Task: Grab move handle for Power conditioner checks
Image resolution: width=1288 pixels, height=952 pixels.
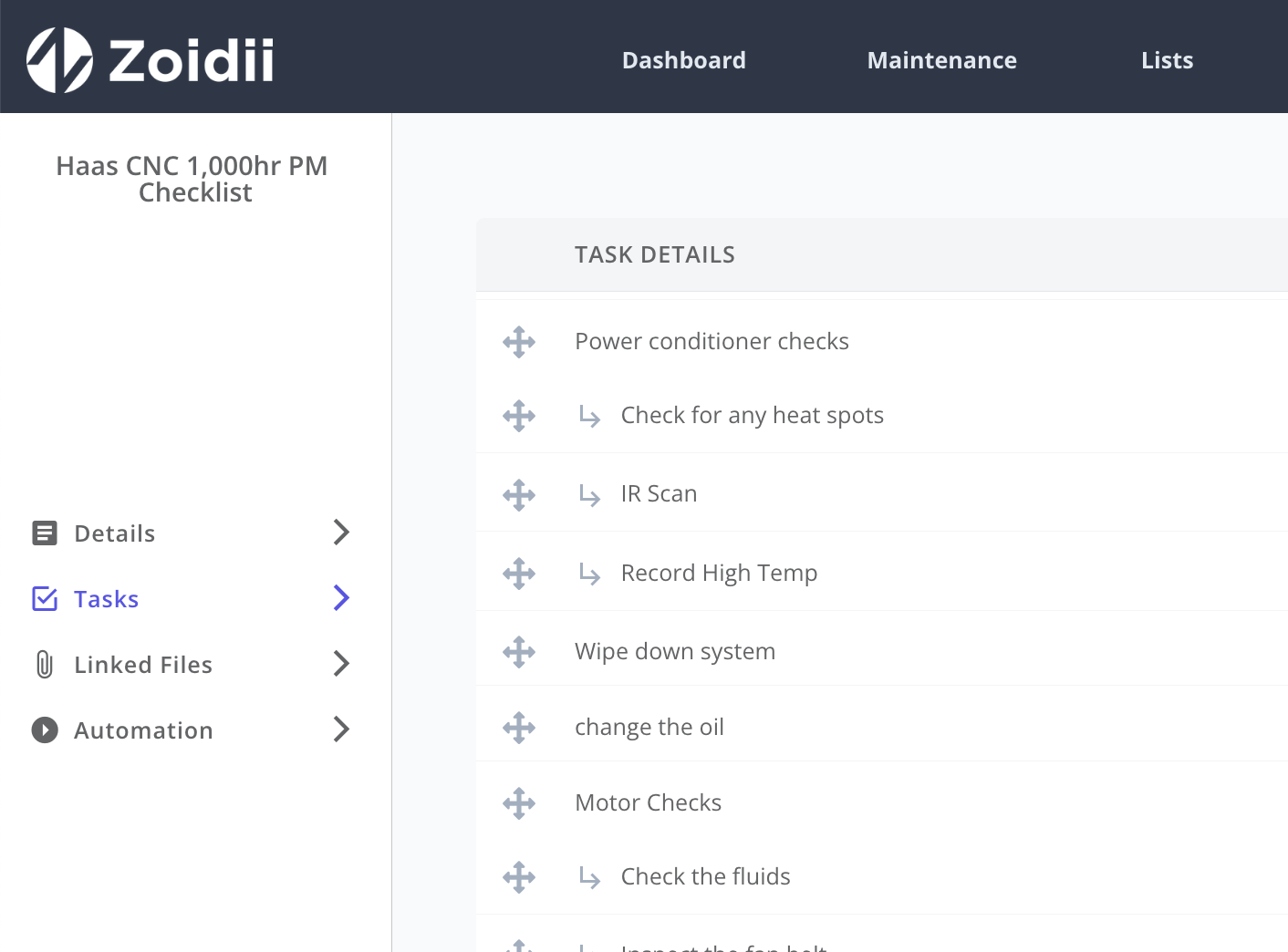Action: (x=519, y=342)
